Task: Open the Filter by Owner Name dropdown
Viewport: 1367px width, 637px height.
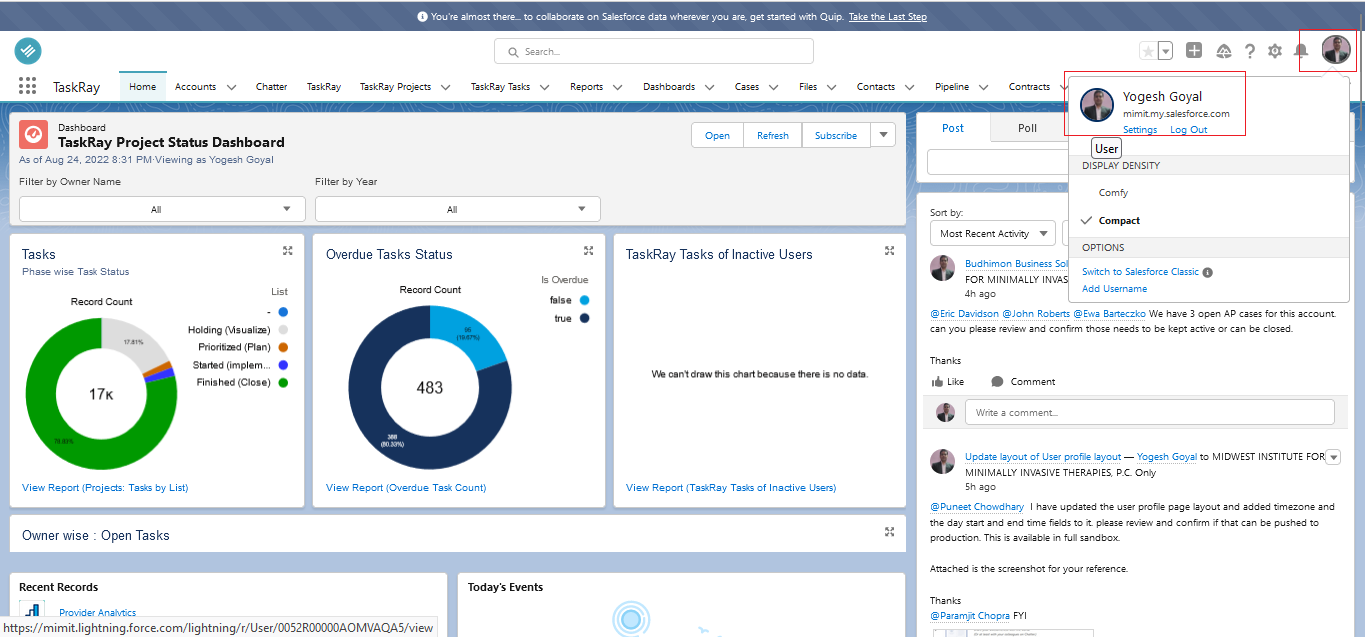Action: (x=161, y=208)
